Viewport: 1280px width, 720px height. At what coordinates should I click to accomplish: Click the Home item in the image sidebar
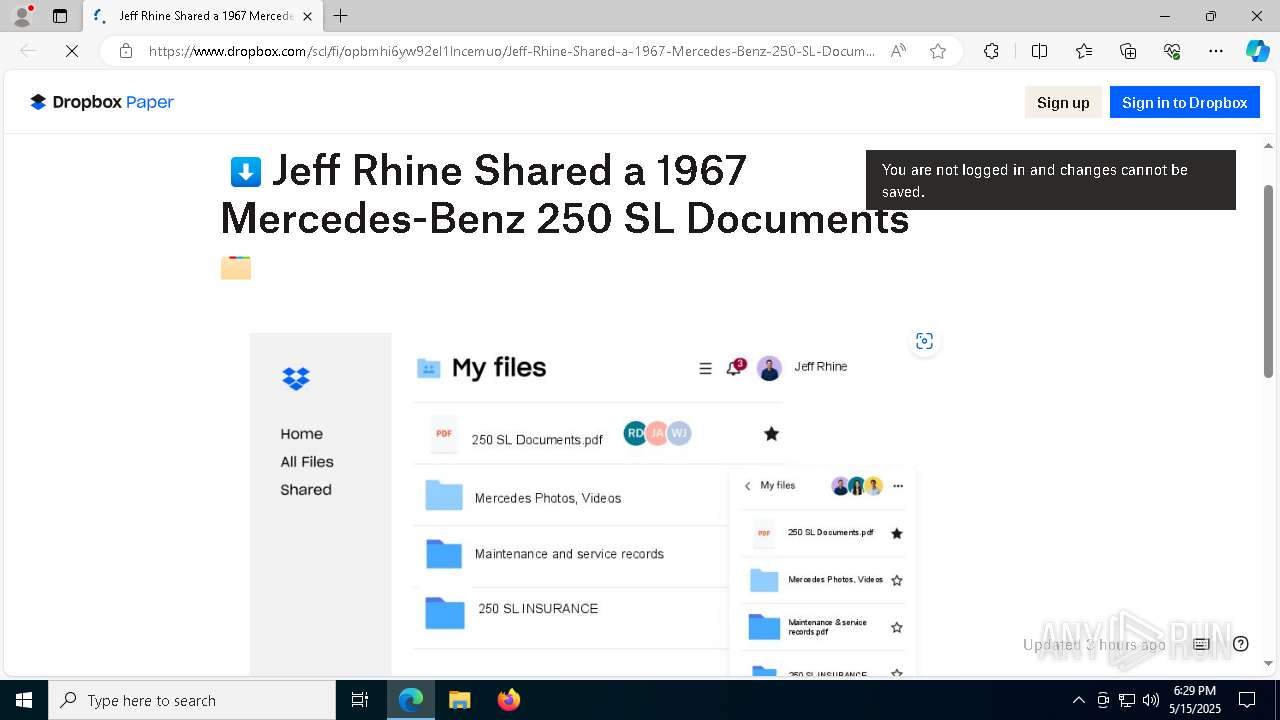coord(302,434)
